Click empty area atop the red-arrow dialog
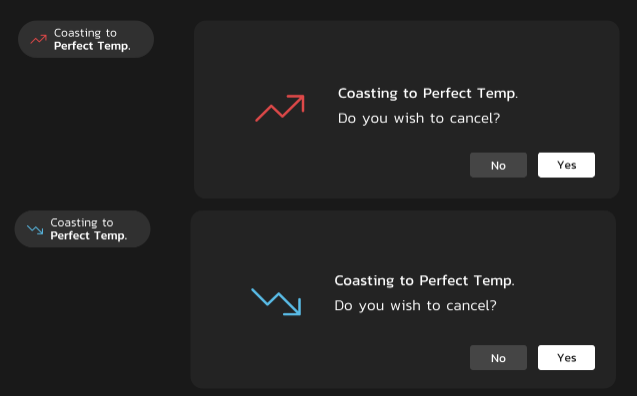The image size is (637, 396). pos(406,49)
